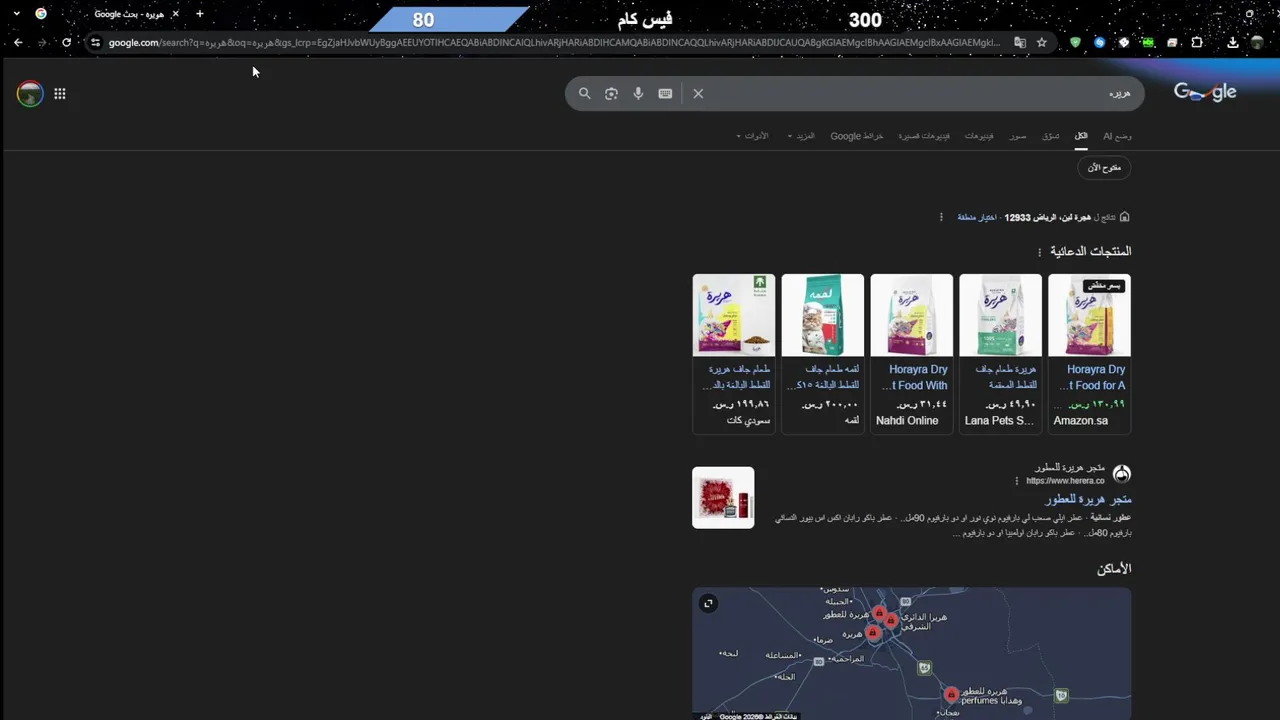Click the Lana Pets product thumbnail
Screen dimensions: 1280x720
point(1000,315)
